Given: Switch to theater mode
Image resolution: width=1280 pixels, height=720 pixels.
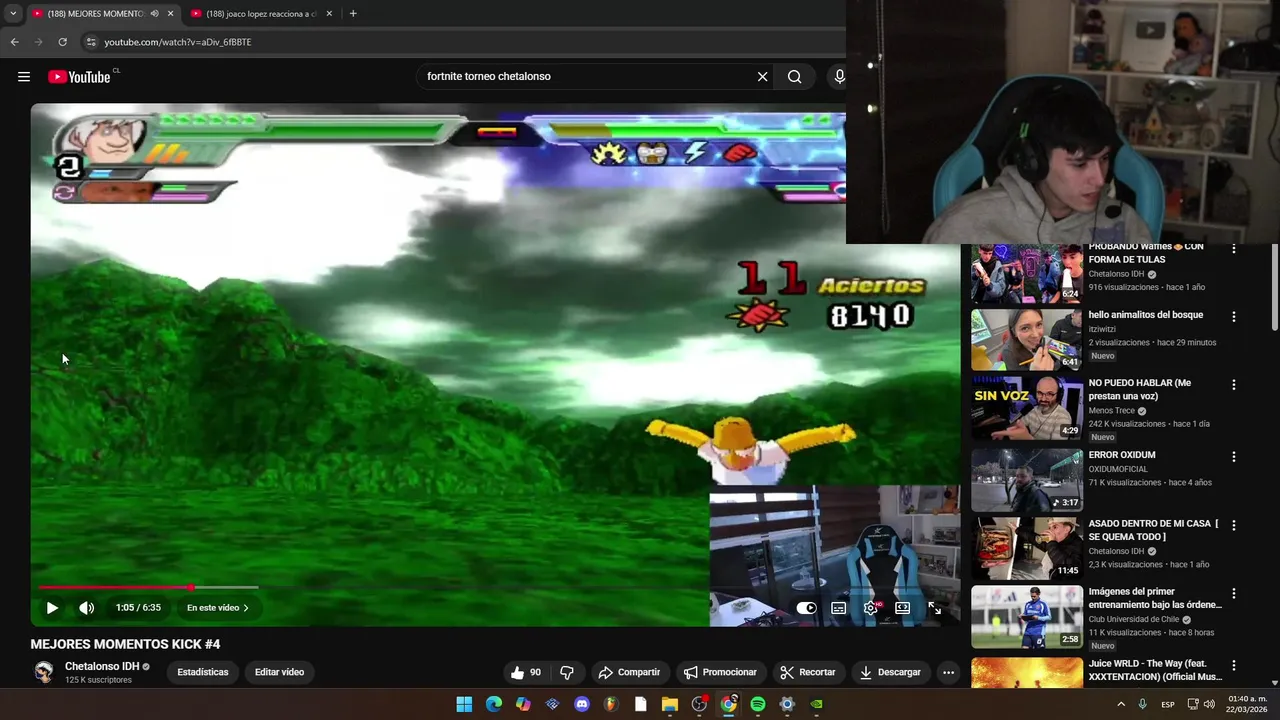Looking at the screenshot, I should (x=902, y=608).
